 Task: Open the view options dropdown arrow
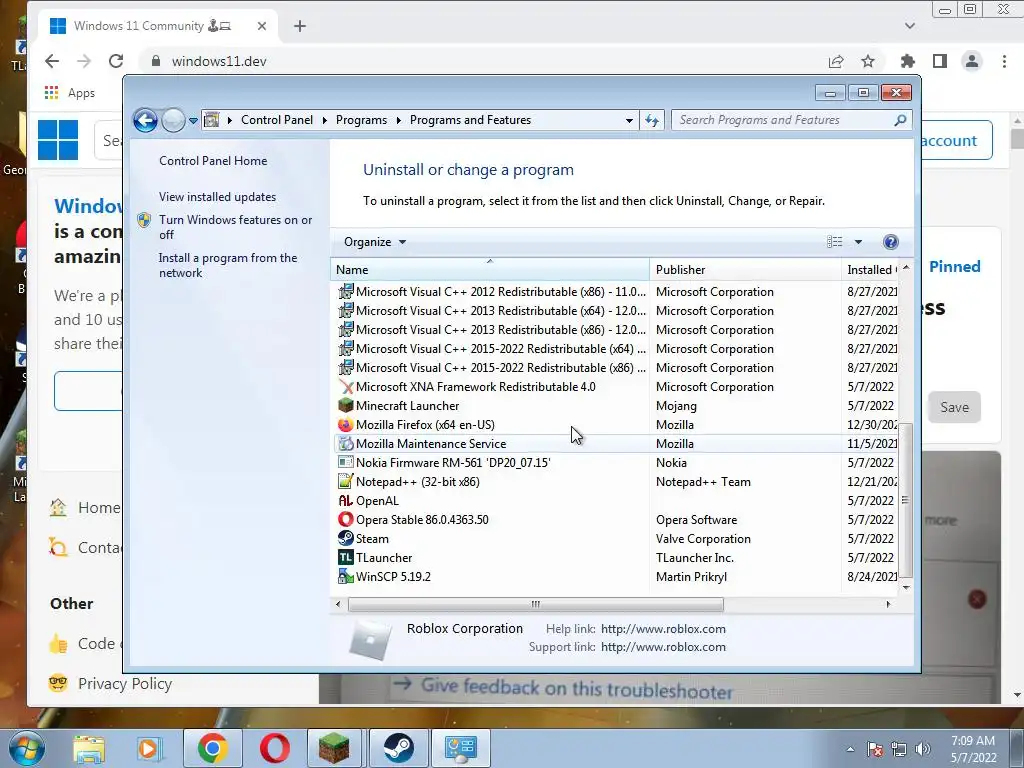(858, 242)
